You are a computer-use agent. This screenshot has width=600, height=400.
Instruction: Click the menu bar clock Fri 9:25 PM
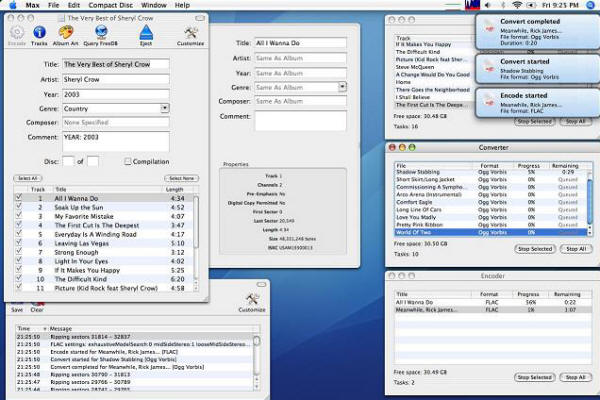tap(561, 5)
